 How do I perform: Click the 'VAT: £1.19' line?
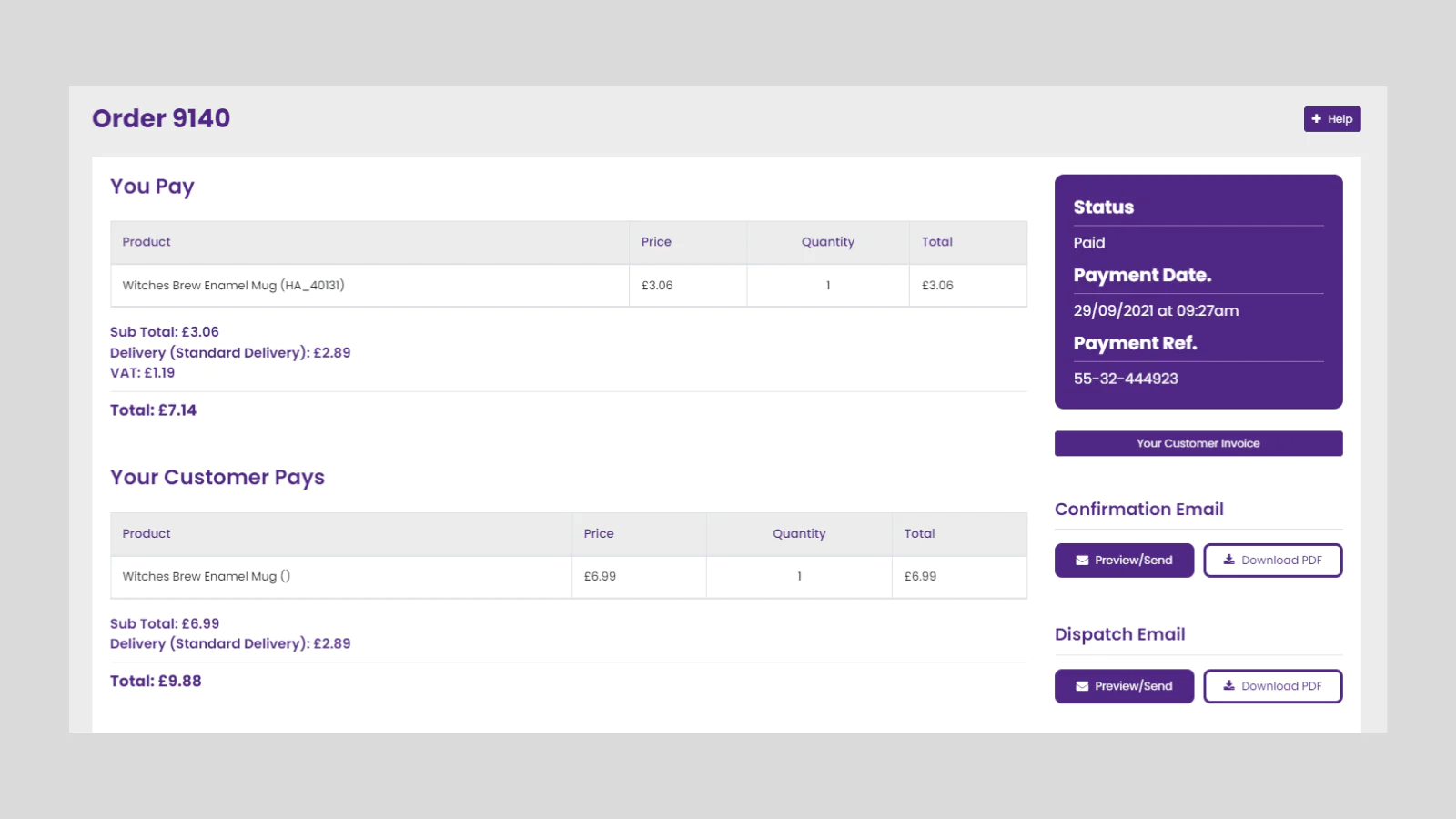(142, 373)
